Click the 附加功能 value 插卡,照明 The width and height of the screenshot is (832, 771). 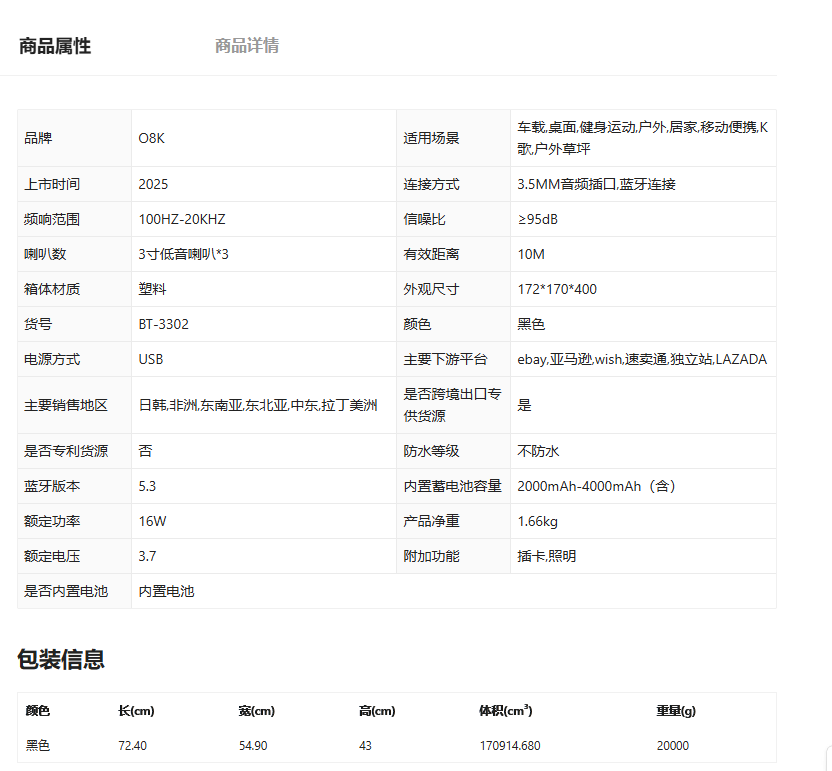[x=547, y=556]
